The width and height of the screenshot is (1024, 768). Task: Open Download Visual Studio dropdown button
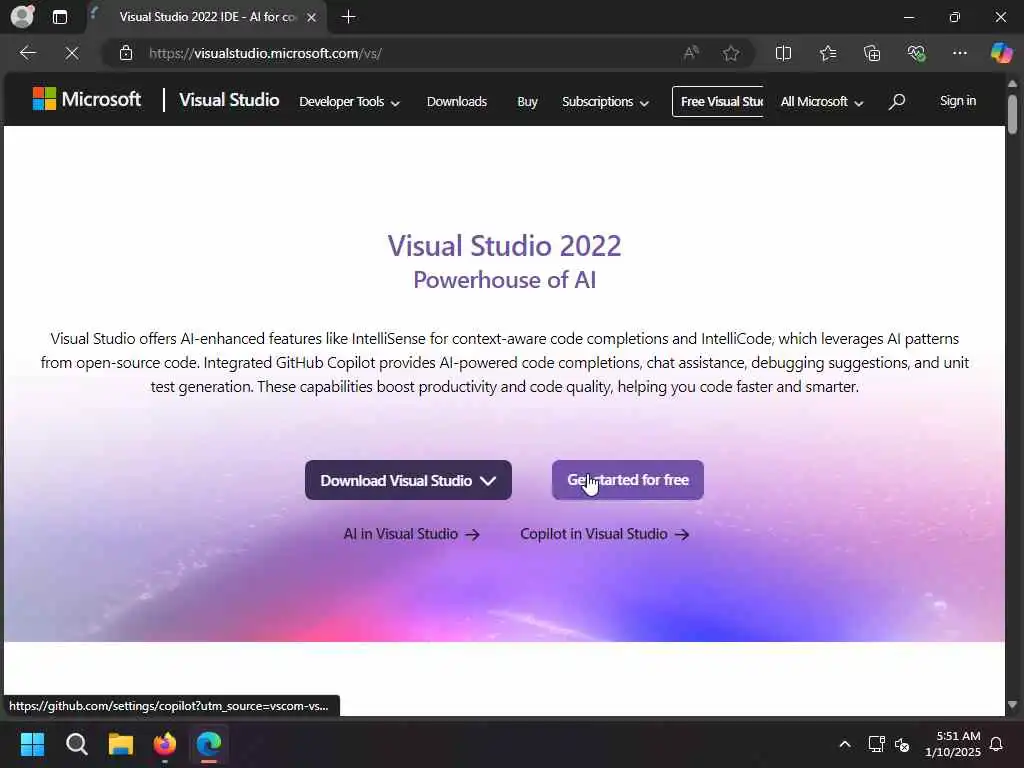click(408, 480)
